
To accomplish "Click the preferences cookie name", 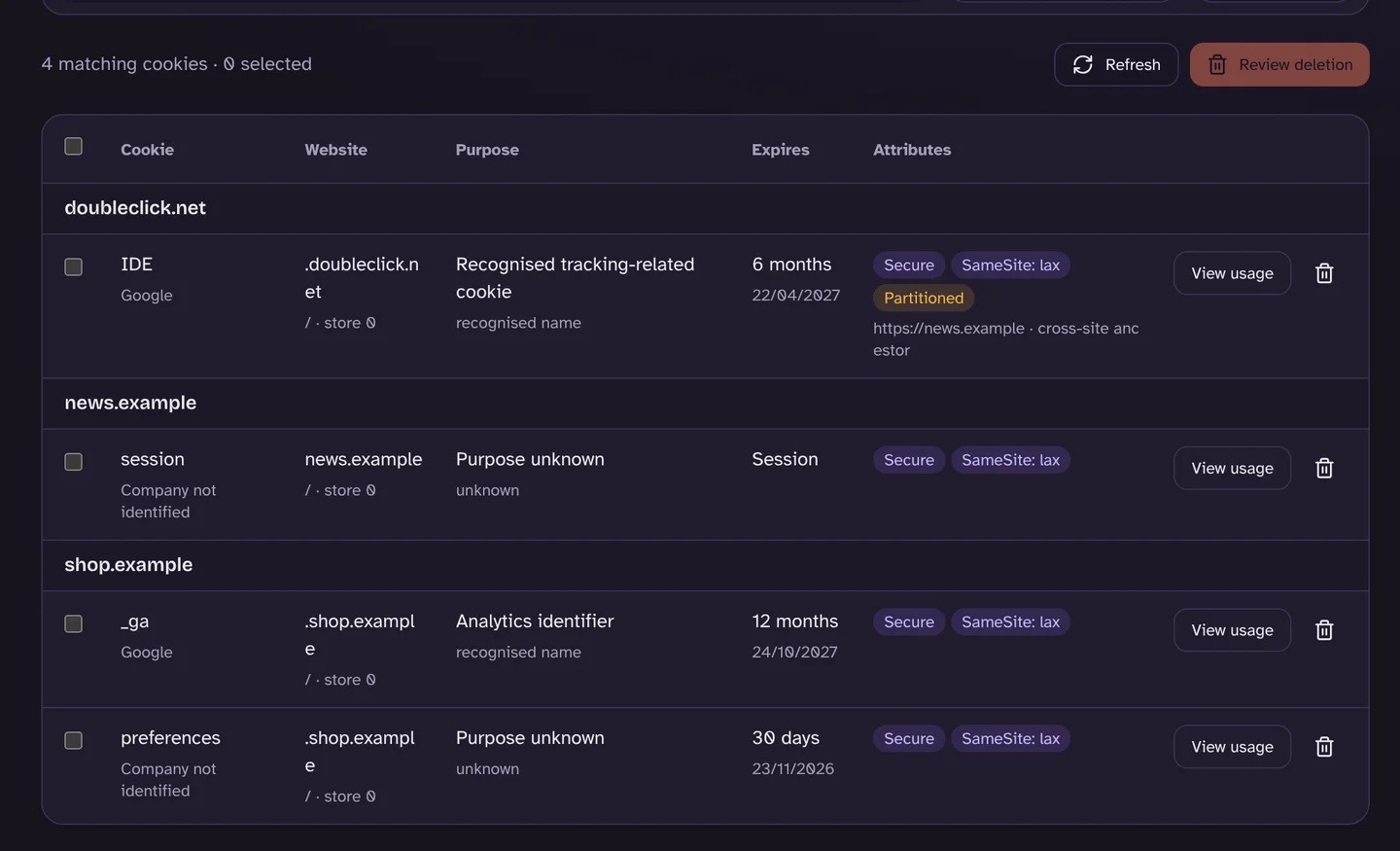I will pos(170,738).
